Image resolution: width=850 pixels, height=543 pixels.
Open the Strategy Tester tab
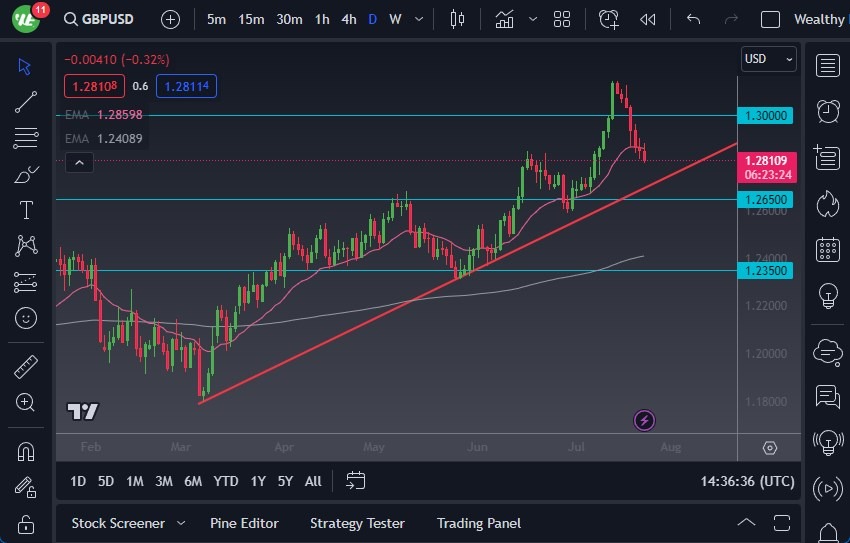[357, 523]
